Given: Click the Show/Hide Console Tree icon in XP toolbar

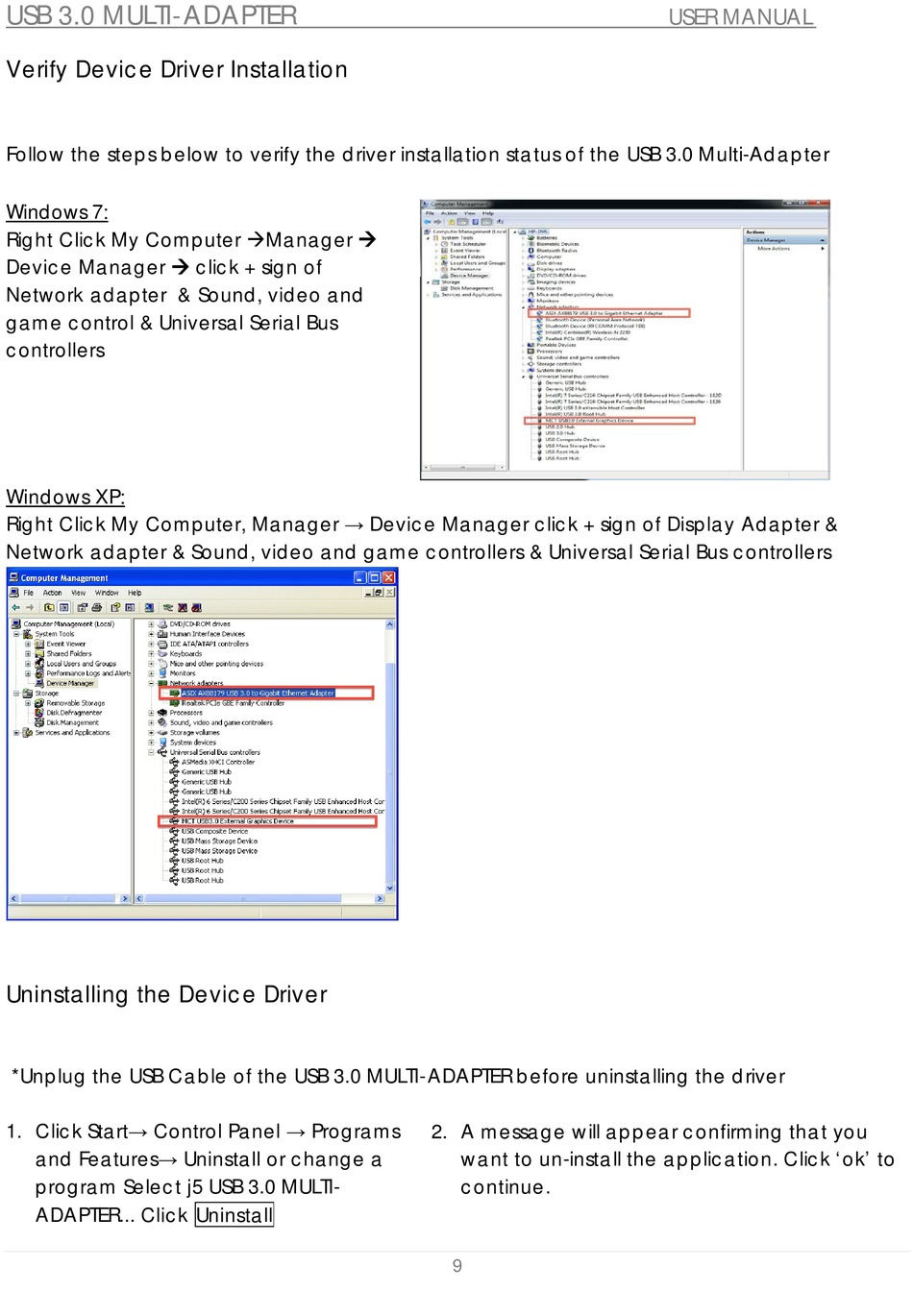Looking at the screenshot, I should (64, 608).
